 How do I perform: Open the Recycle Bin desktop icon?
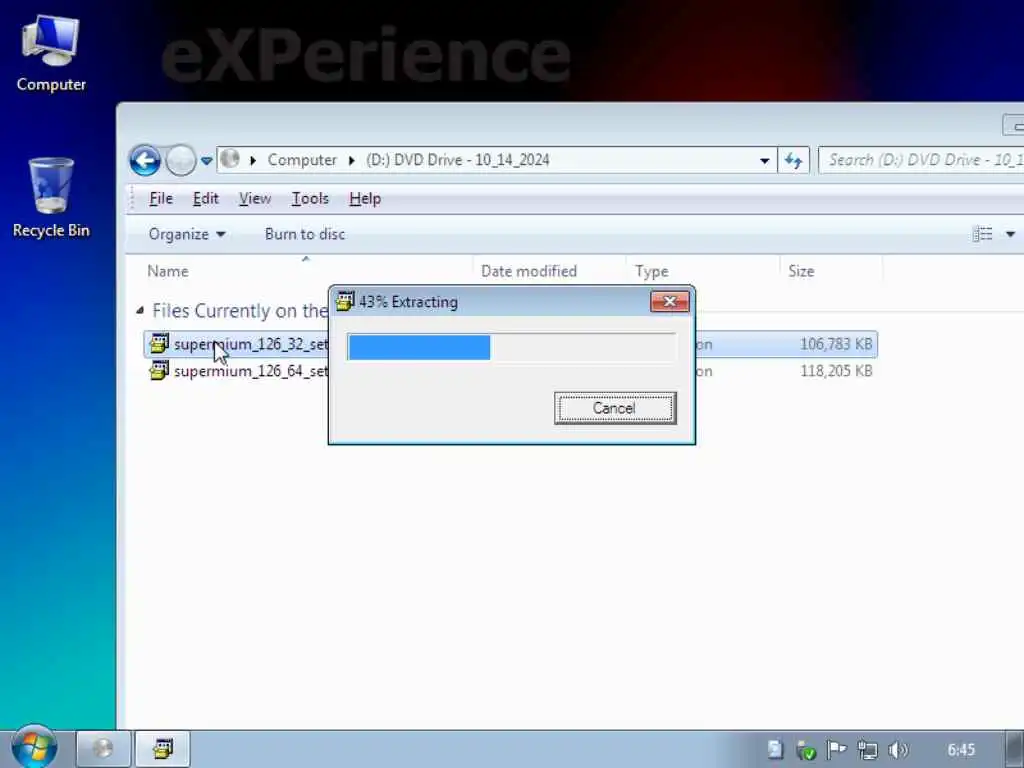point(51,199)
